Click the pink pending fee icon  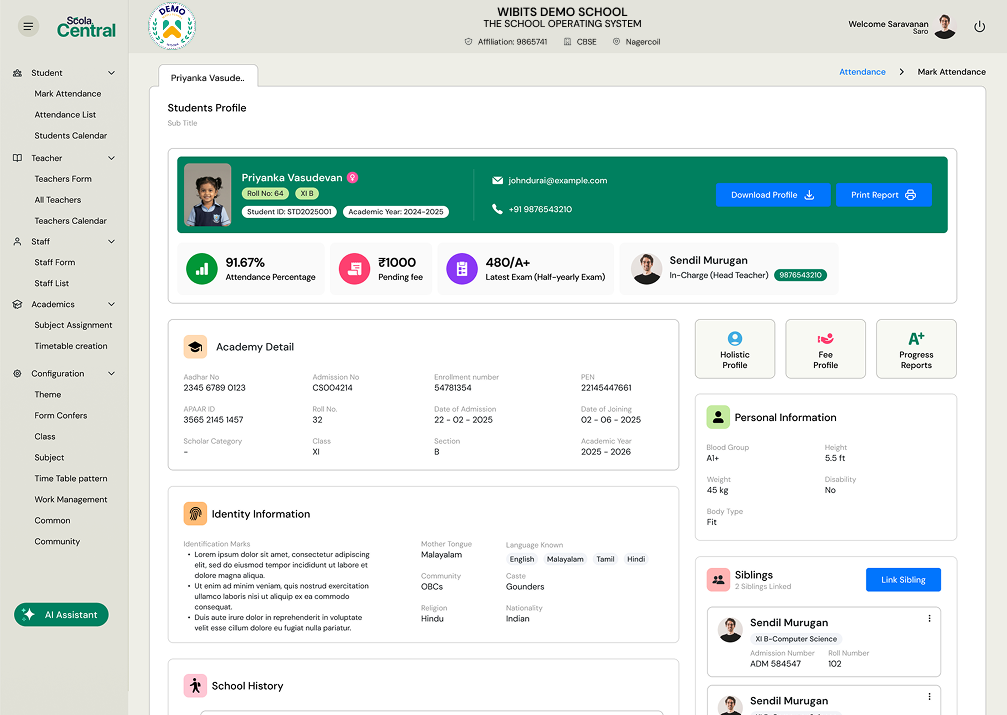354,269
